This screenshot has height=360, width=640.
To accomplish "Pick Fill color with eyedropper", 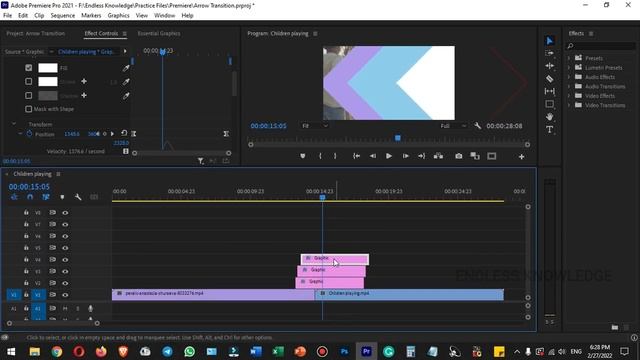I will [126, 68].
